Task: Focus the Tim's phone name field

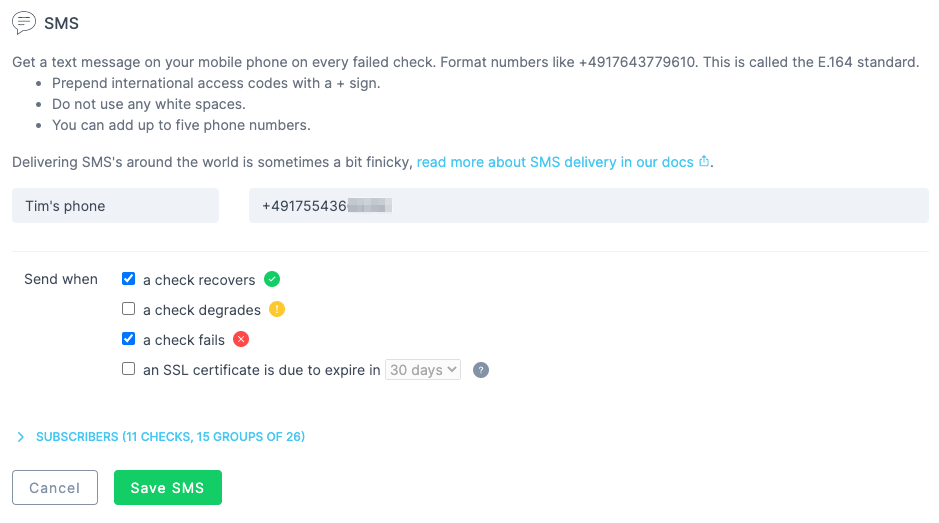Action: (115, 206)
